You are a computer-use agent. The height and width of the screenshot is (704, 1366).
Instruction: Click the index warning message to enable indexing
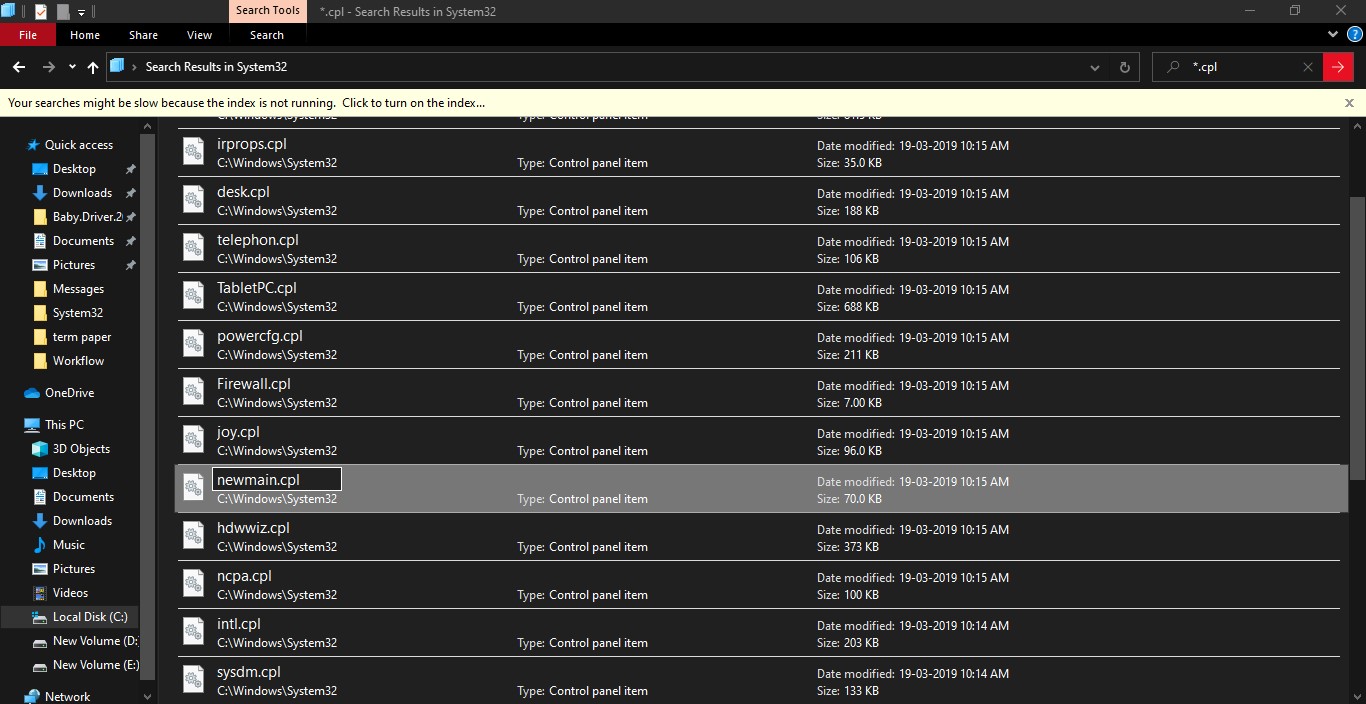[247, 103]
